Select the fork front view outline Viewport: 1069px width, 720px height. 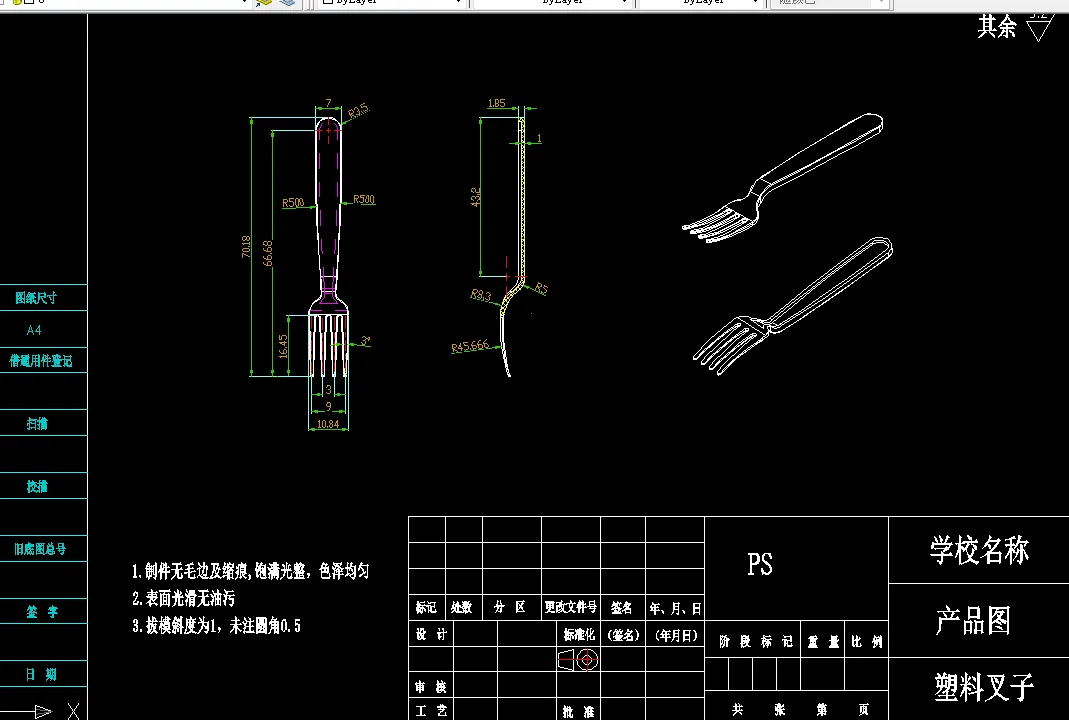(328, 247)
